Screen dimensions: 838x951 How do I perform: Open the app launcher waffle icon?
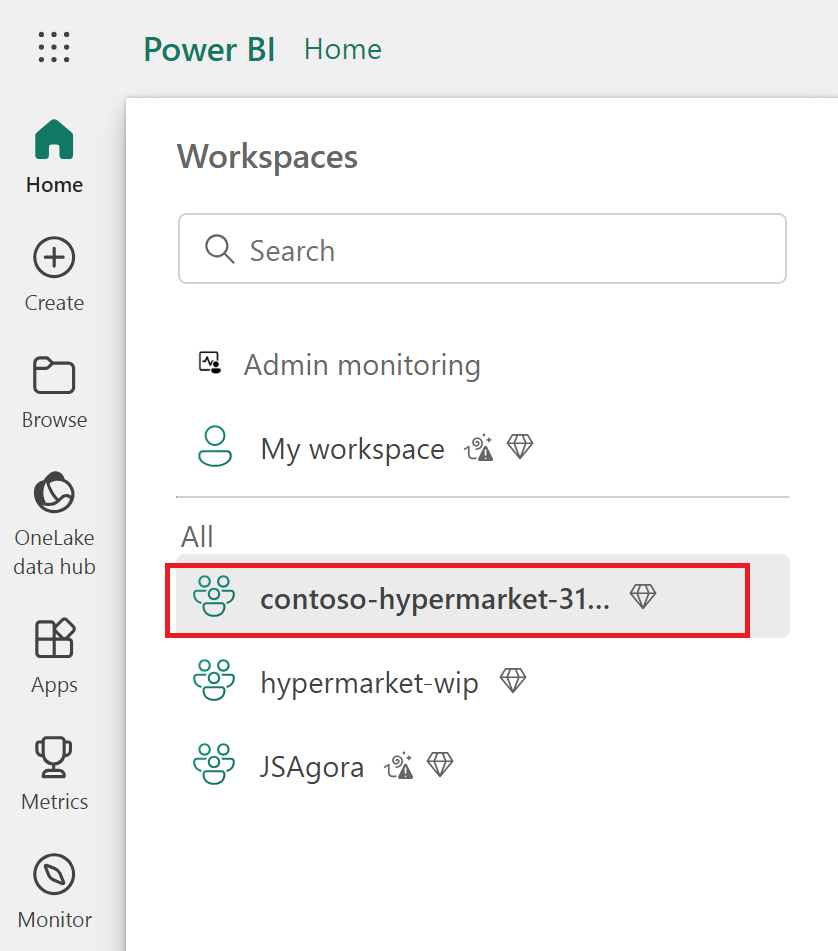pyautogui.click(x=54, y=47)
